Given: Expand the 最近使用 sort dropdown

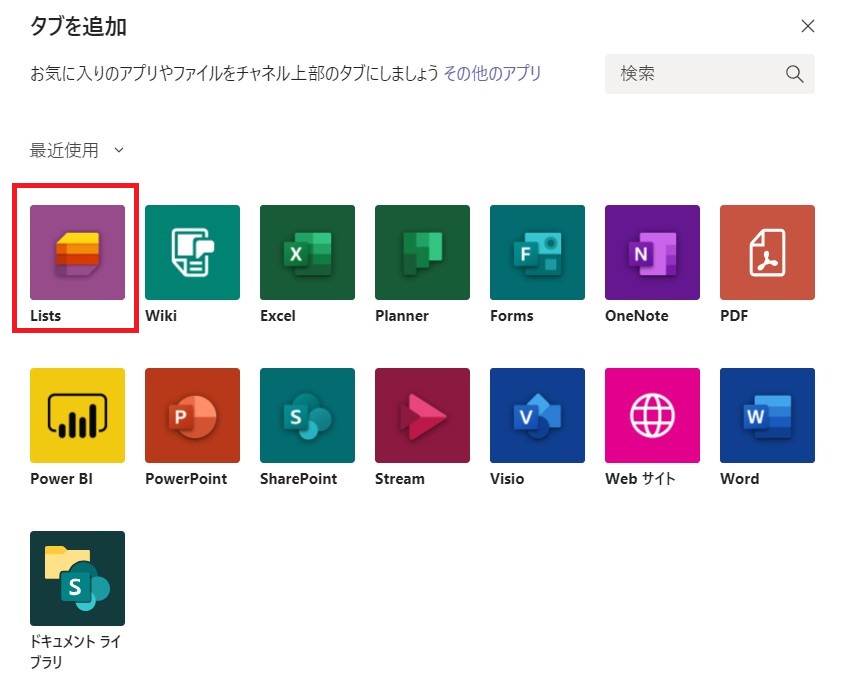Looking at the screenshot, I should click(x=76, y=150).
